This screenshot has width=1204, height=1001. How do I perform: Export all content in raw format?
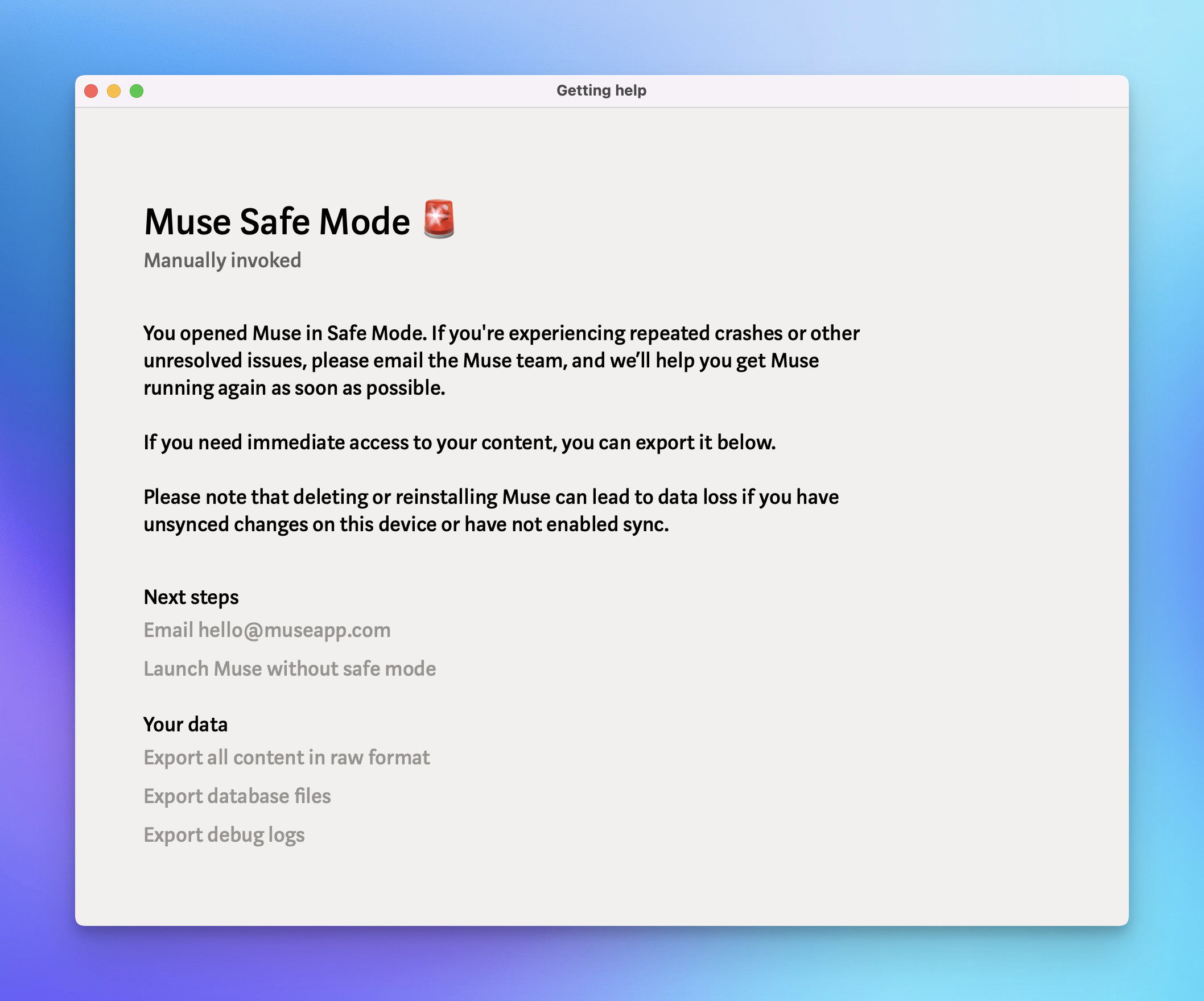click(x=287, y=758)
